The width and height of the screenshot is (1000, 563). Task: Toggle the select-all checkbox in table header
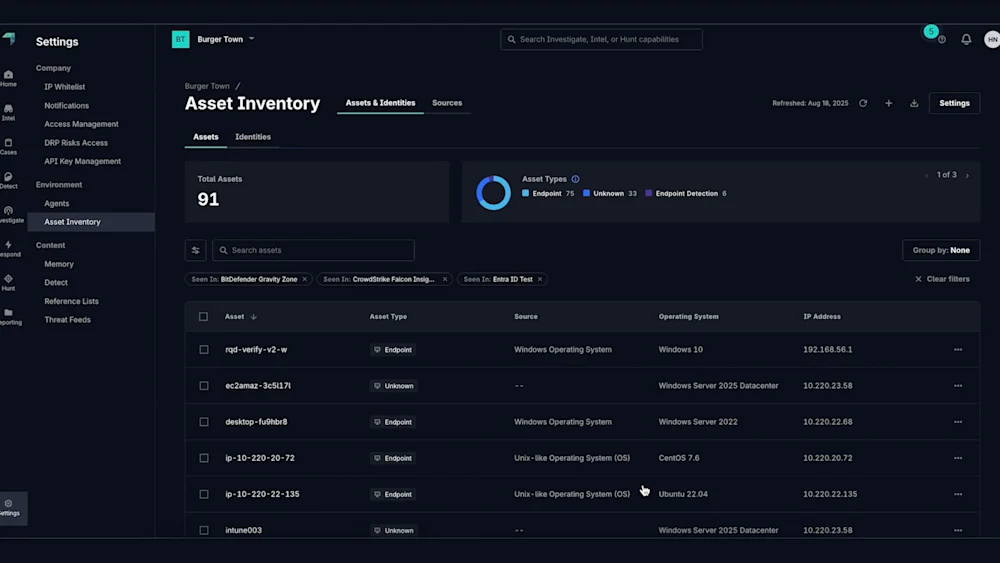click(x=204, y=317)
